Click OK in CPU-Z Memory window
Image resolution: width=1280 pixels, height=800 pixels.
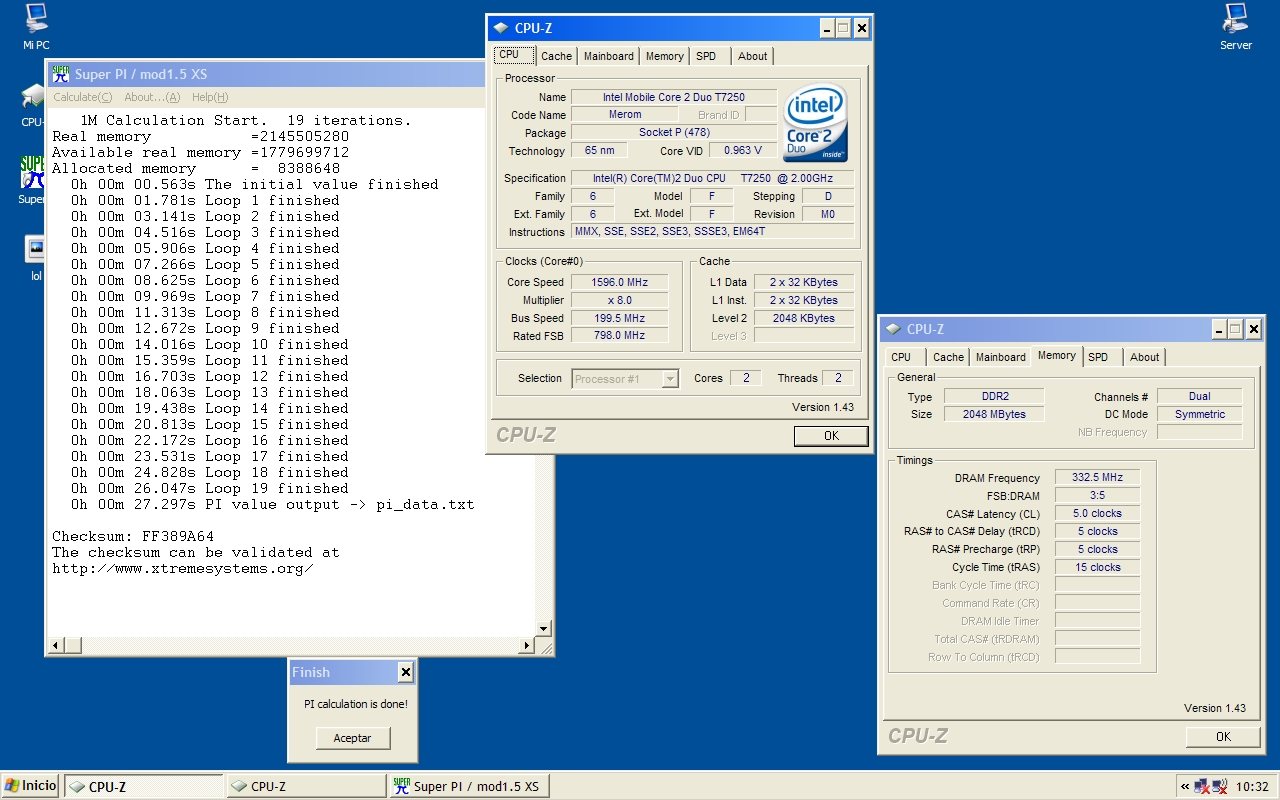coord(1223,736)
